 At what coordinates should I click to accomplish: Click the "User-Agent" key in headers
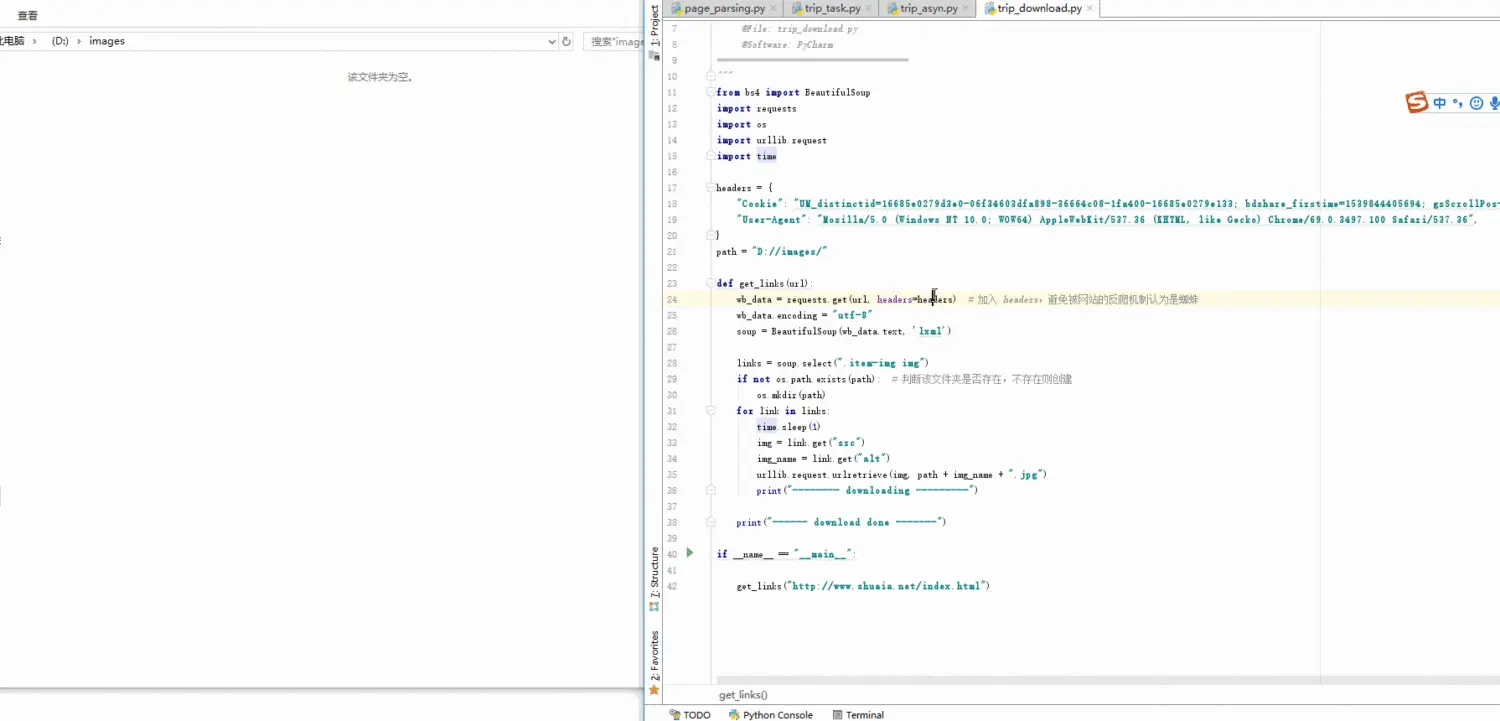tap(772, 219)
